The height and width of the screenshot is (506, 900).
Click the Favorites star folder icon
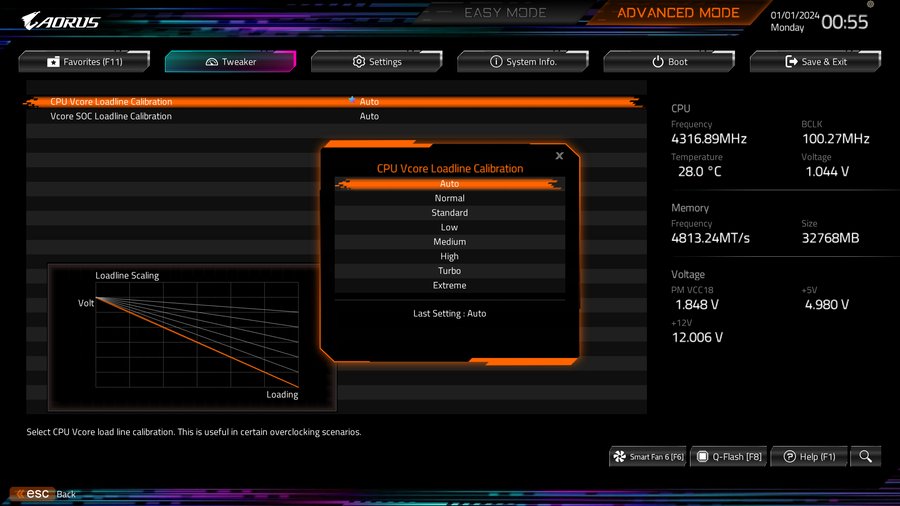[x=53, y=61]
